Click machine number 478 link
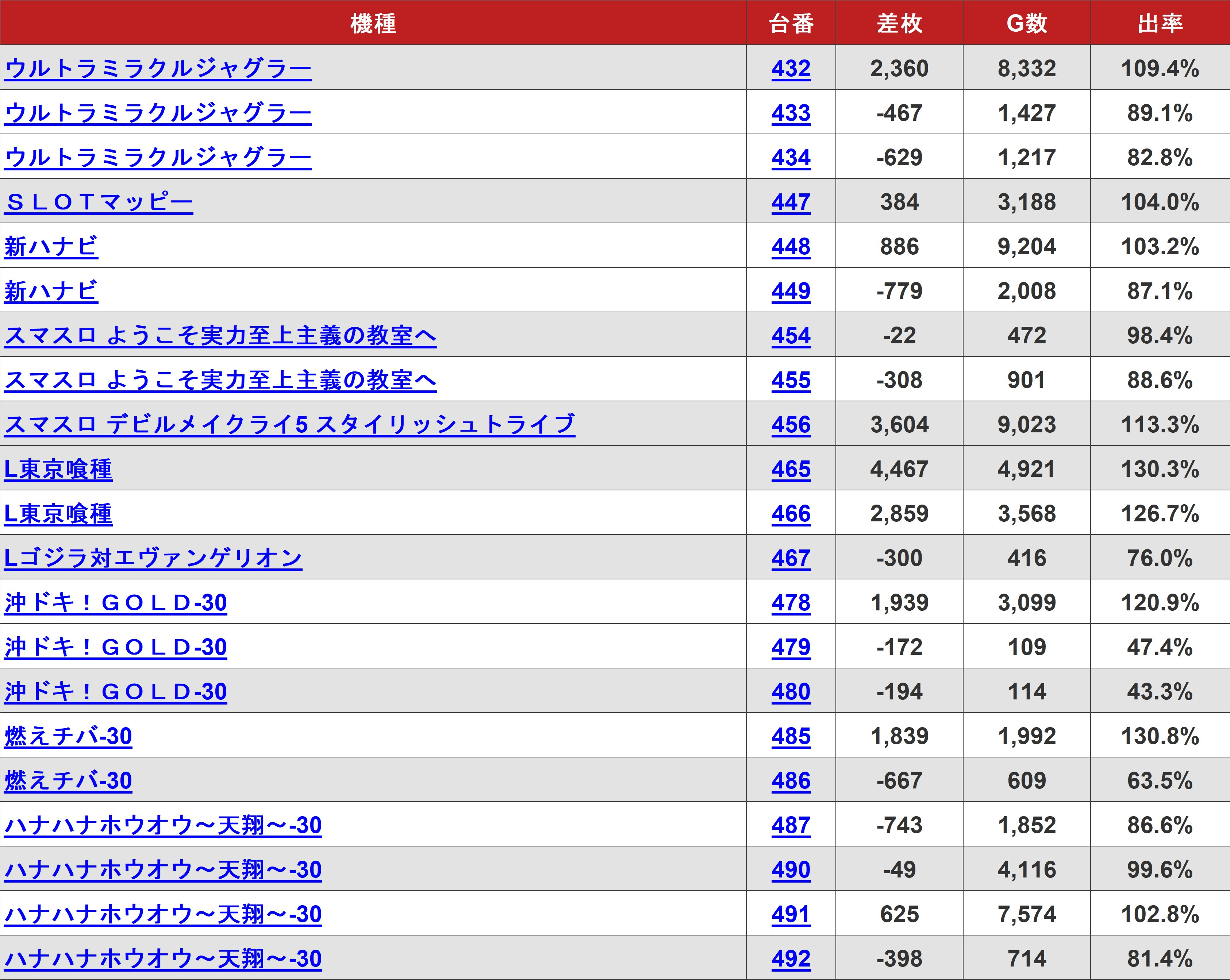1230x980 pixels. coord(791,602)
